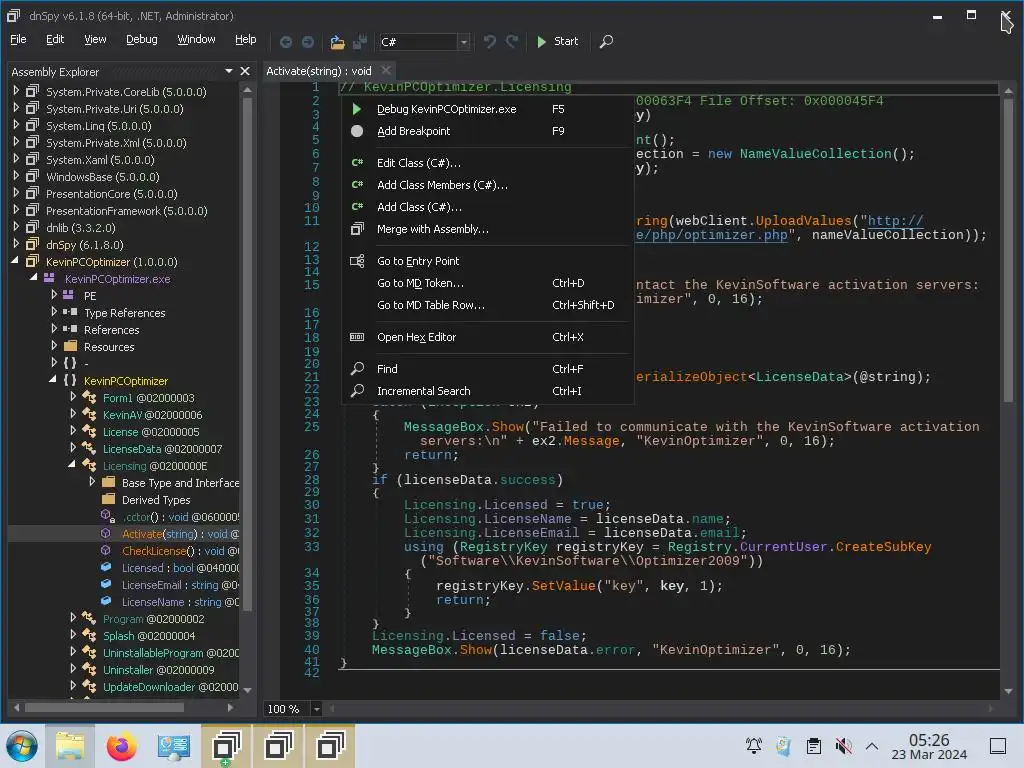1024x768 pixels.
Task: Choose Go to Entry Point
Action: [487, 261]
